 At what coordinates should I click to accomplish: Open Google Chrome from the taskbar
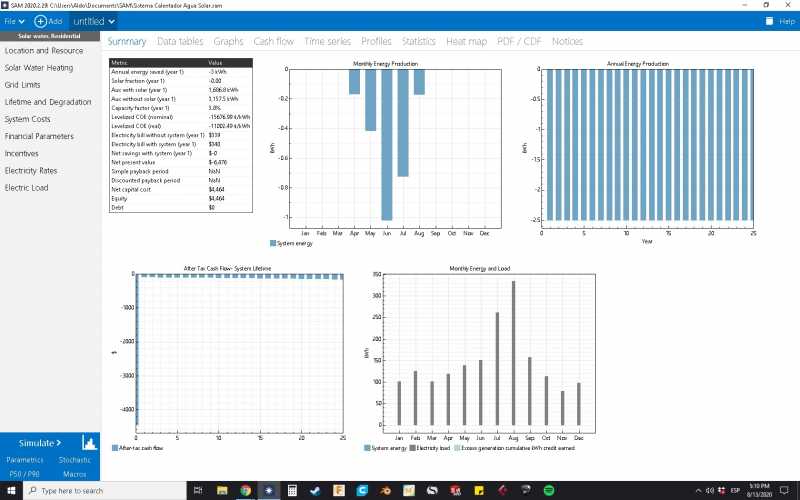(245, 491)
